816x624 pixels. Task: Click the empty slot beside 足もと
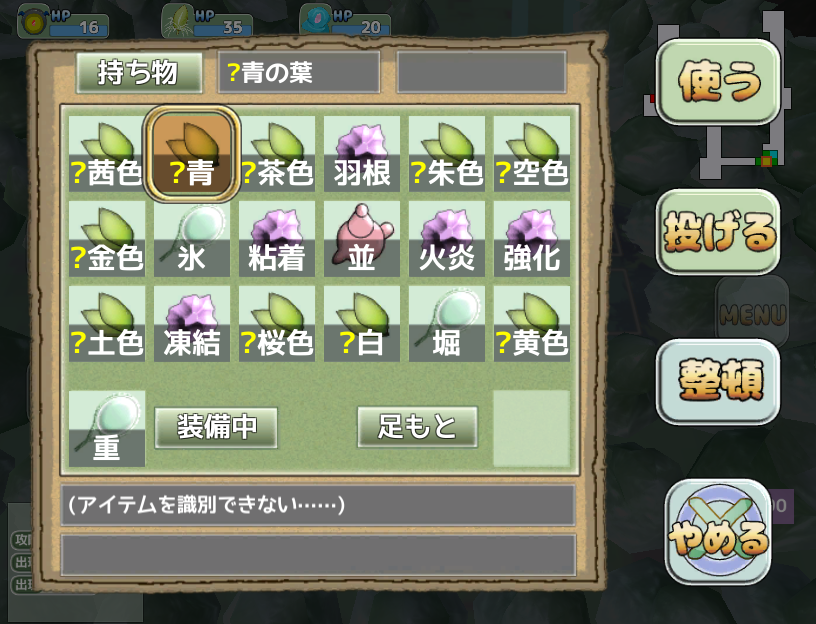531,428
